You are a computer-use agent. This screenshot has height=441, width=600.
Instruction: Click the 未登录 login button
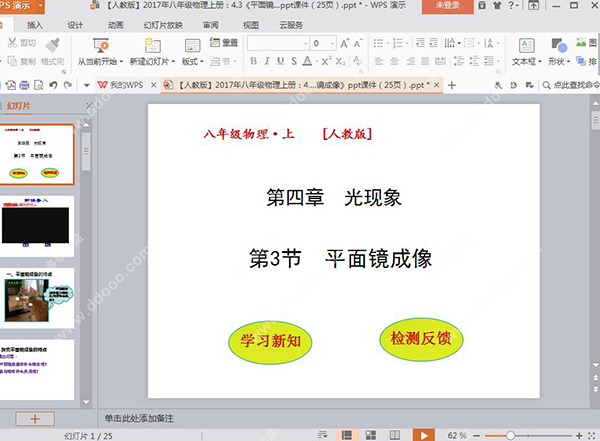tap(447, 6)
